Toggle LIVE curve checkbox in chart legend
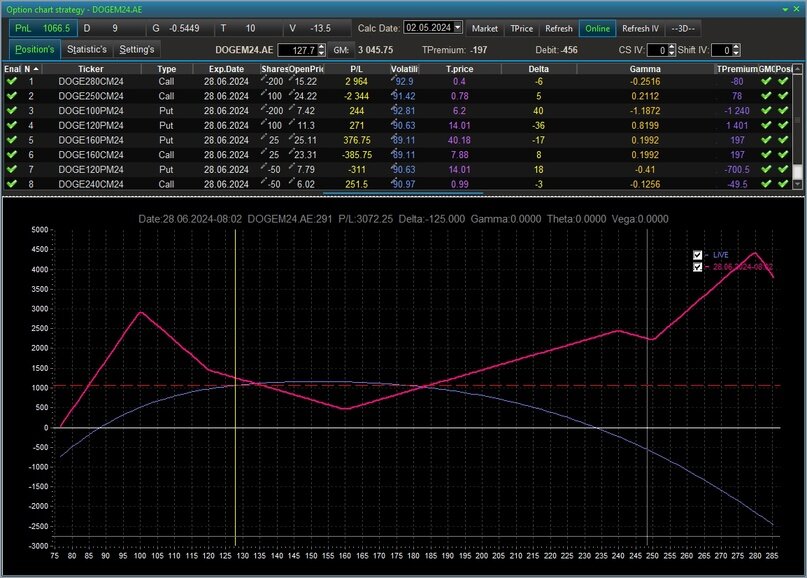Image resolution: width=807 pixels, height=578 pixels. pyautogui.click(x=697, y=255)
